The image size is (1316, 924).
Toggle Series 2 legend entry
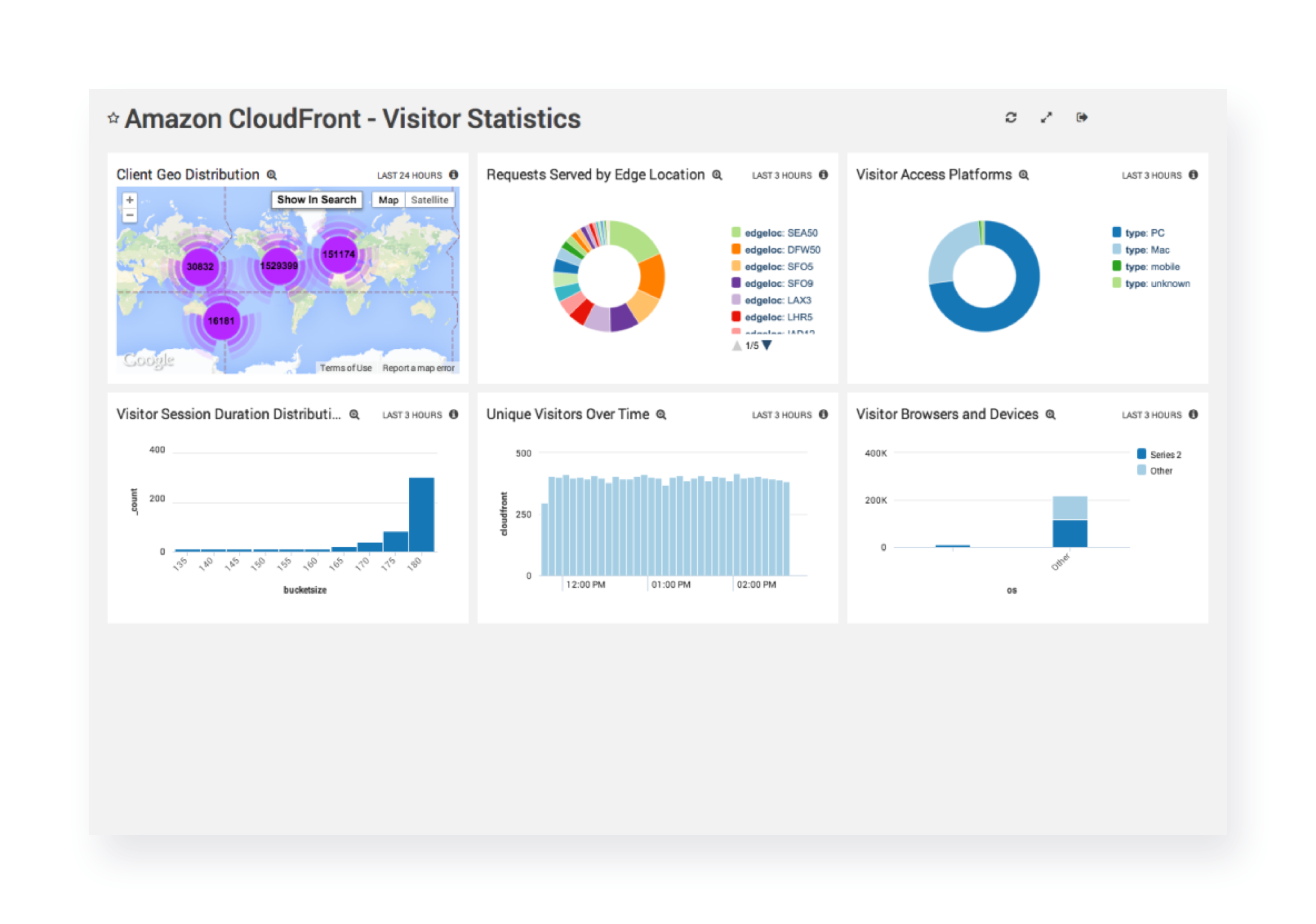[x=1159, y=455]
